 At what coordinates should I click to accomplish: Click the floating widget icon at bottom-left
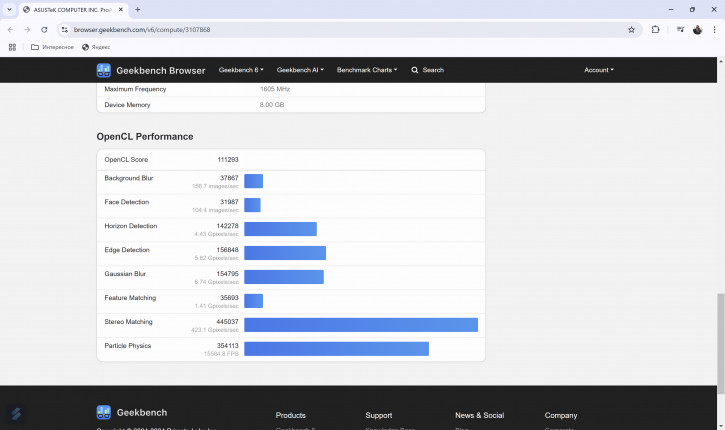tap(16, 414)
